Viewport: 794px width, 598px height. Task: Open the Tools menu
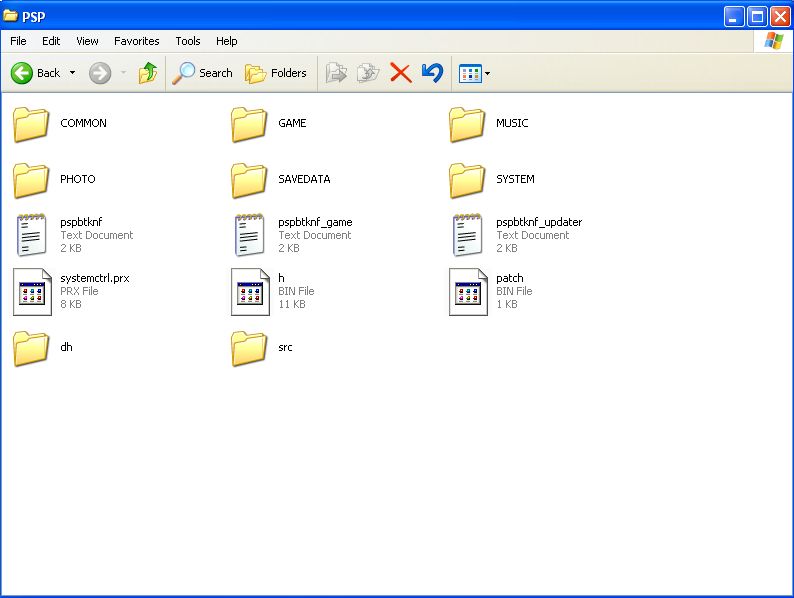[x=188, y=41]
